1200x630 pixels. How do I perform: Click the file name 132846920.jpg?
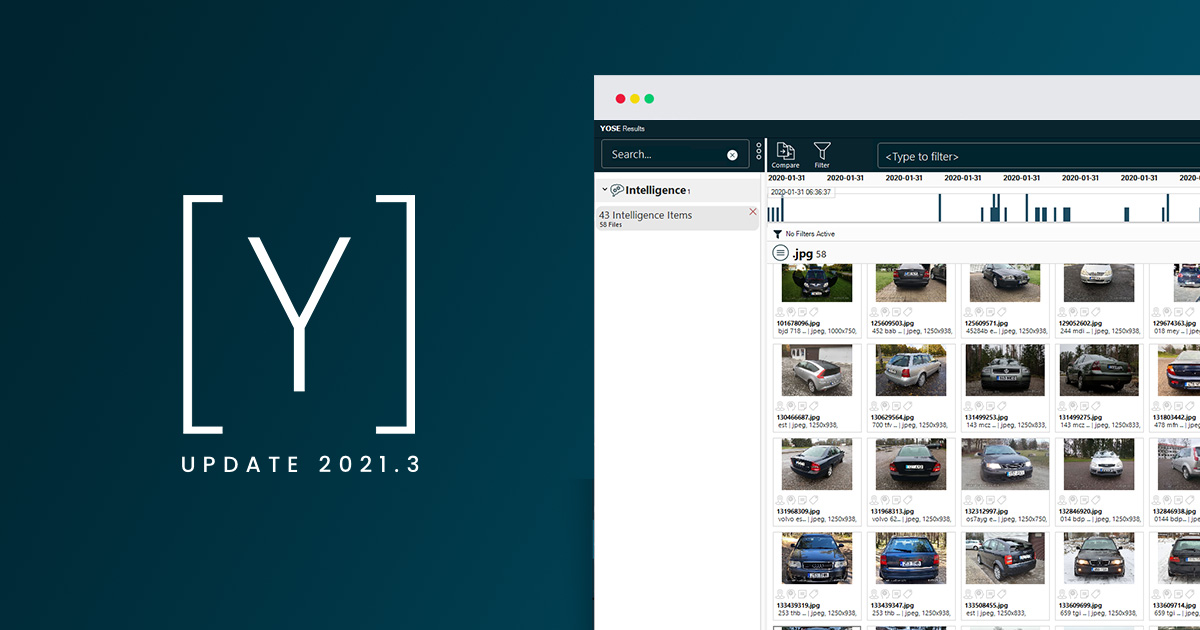click(x=1081, y=511)
